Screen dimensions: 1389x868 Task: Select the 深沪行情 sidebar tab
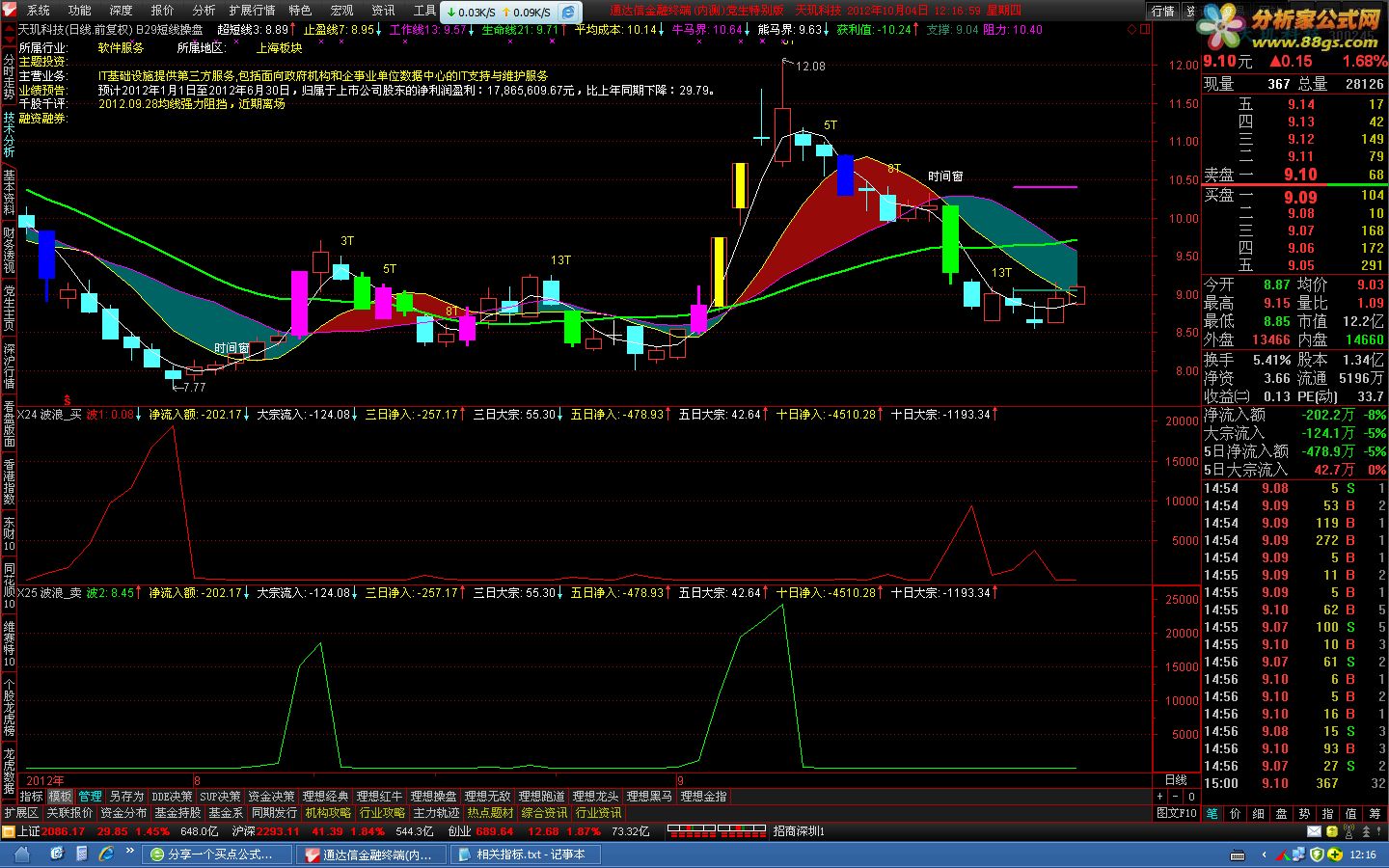tap(9, 367)
